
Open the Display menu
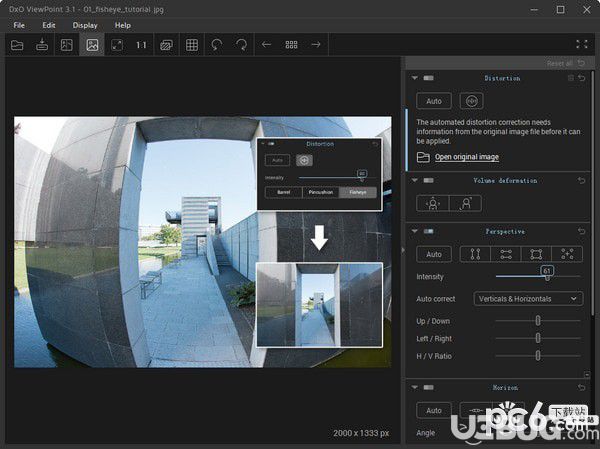click(85, 25)
